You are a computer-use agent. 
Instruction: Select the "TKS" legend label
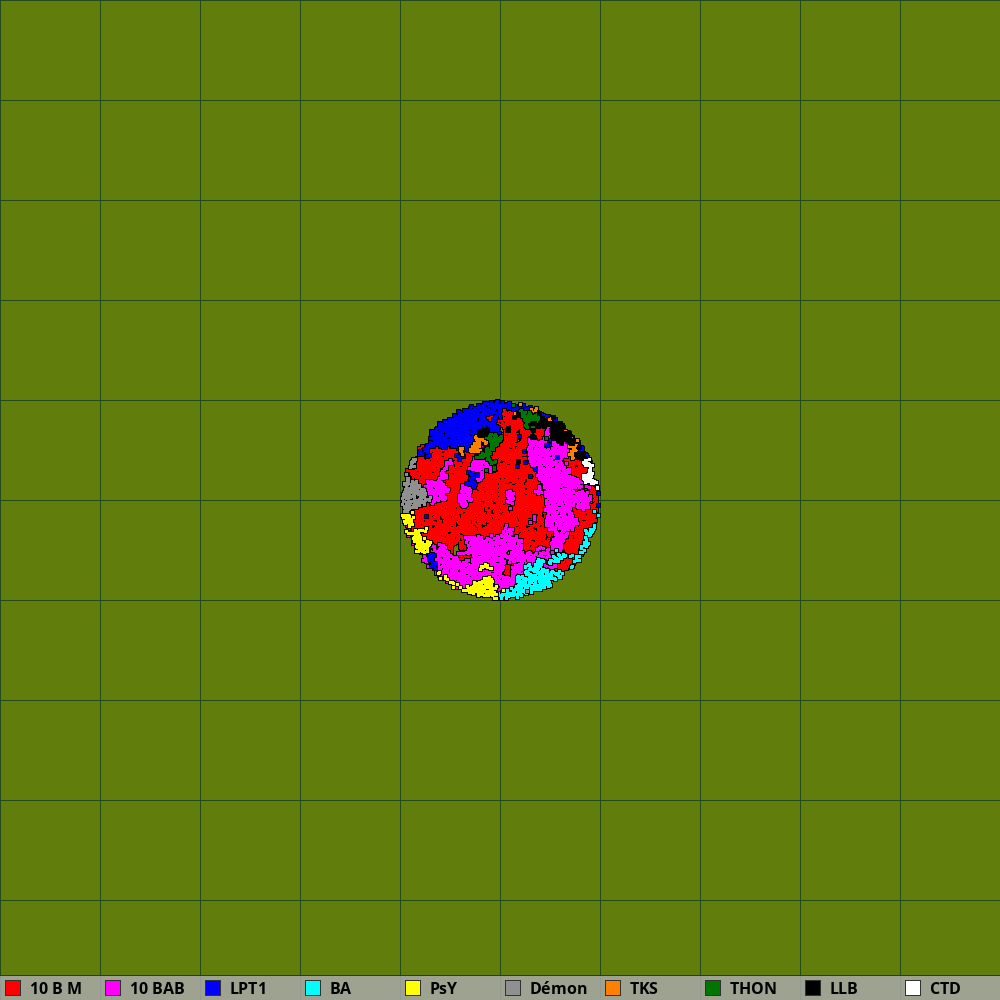pyautogui.click(x=643, y=988)
